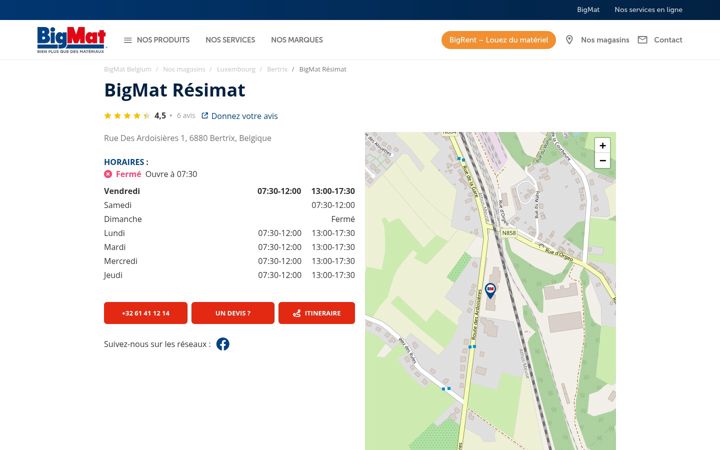The width and height of the screenshot is (720, 450).
Task: Click the Mercredi hours row
Action: [229, 261]
